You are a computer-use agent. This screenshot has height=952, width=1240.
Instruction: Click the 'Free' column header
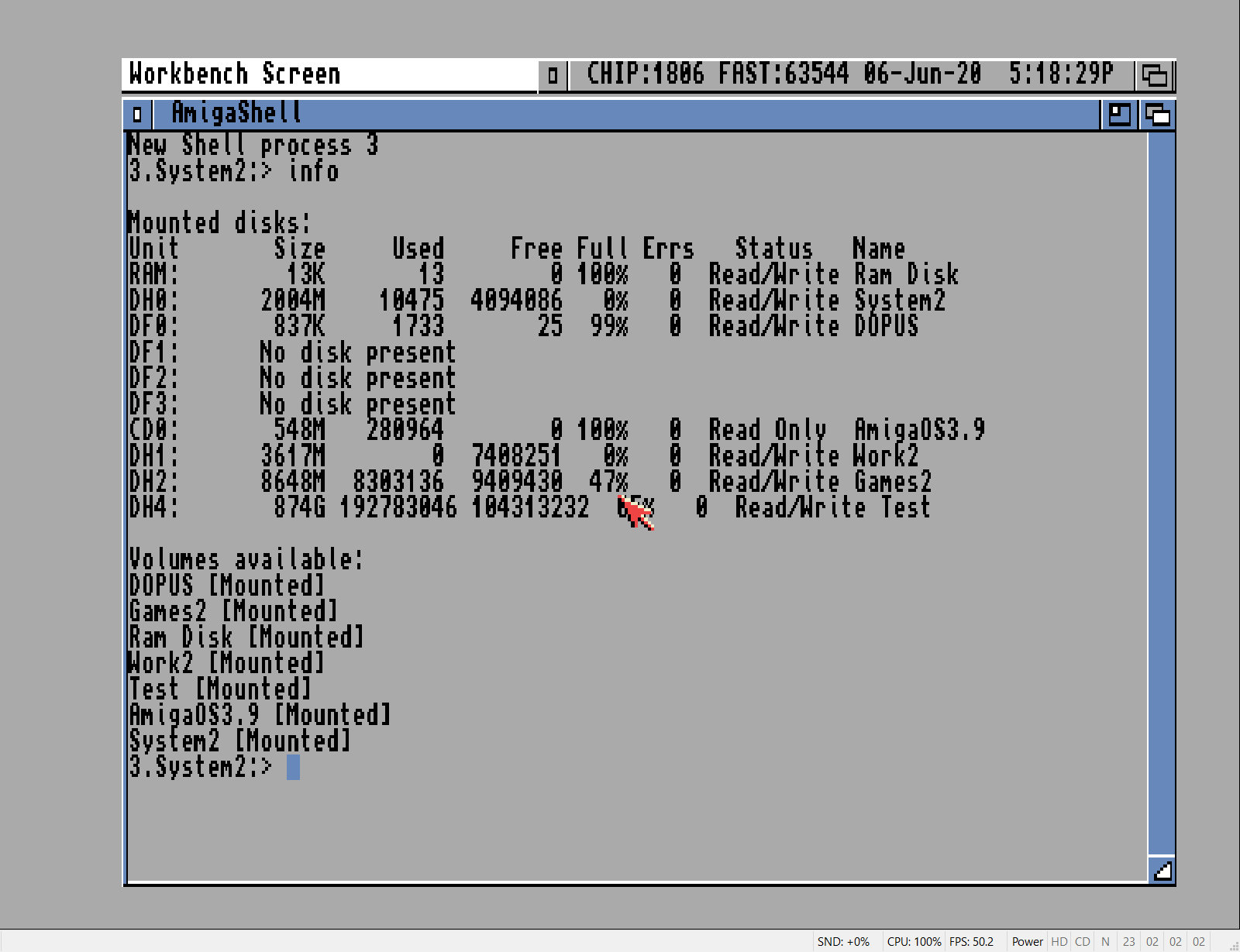tap(537, 248)
